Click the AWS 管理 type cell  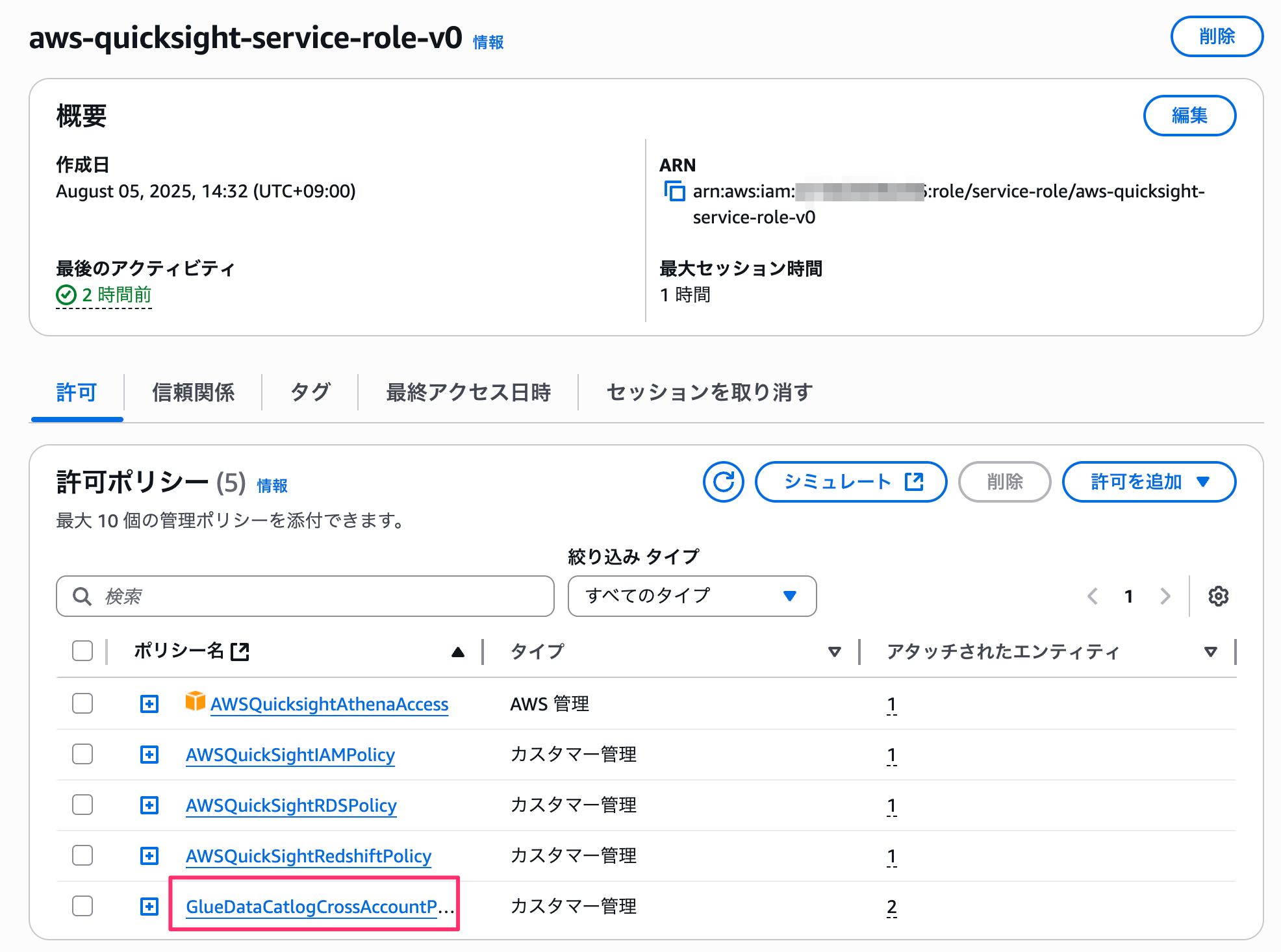pos(550,704)
